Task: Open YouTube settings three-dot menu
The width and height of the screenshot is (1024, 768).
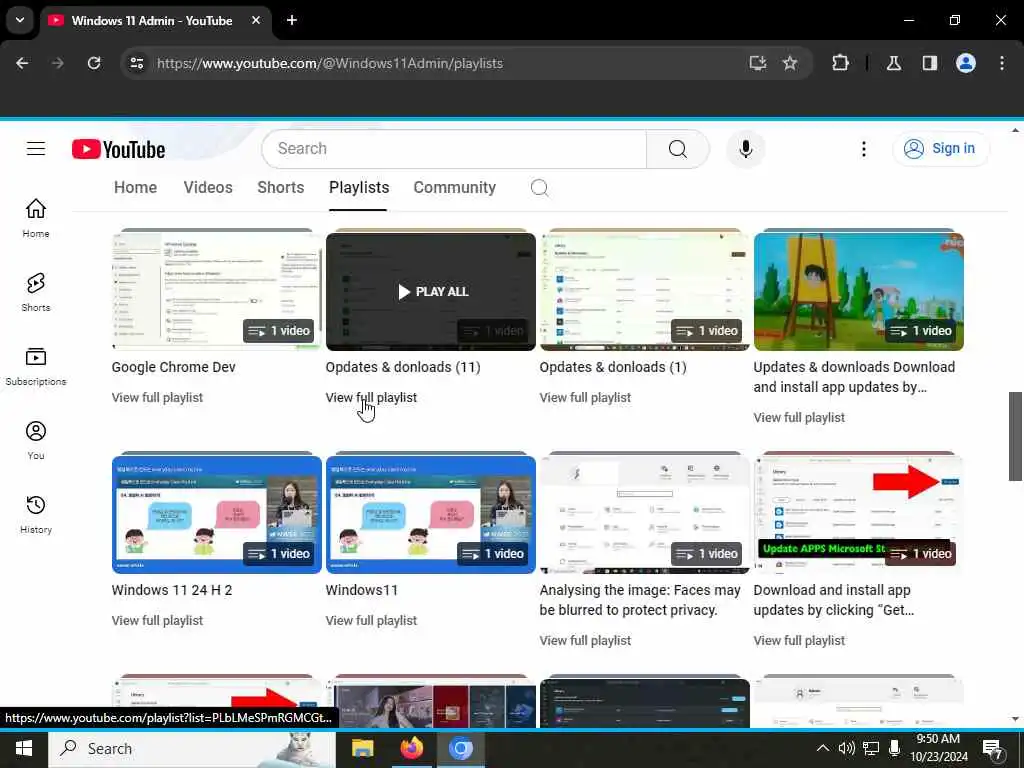Action: coord(863,149)
